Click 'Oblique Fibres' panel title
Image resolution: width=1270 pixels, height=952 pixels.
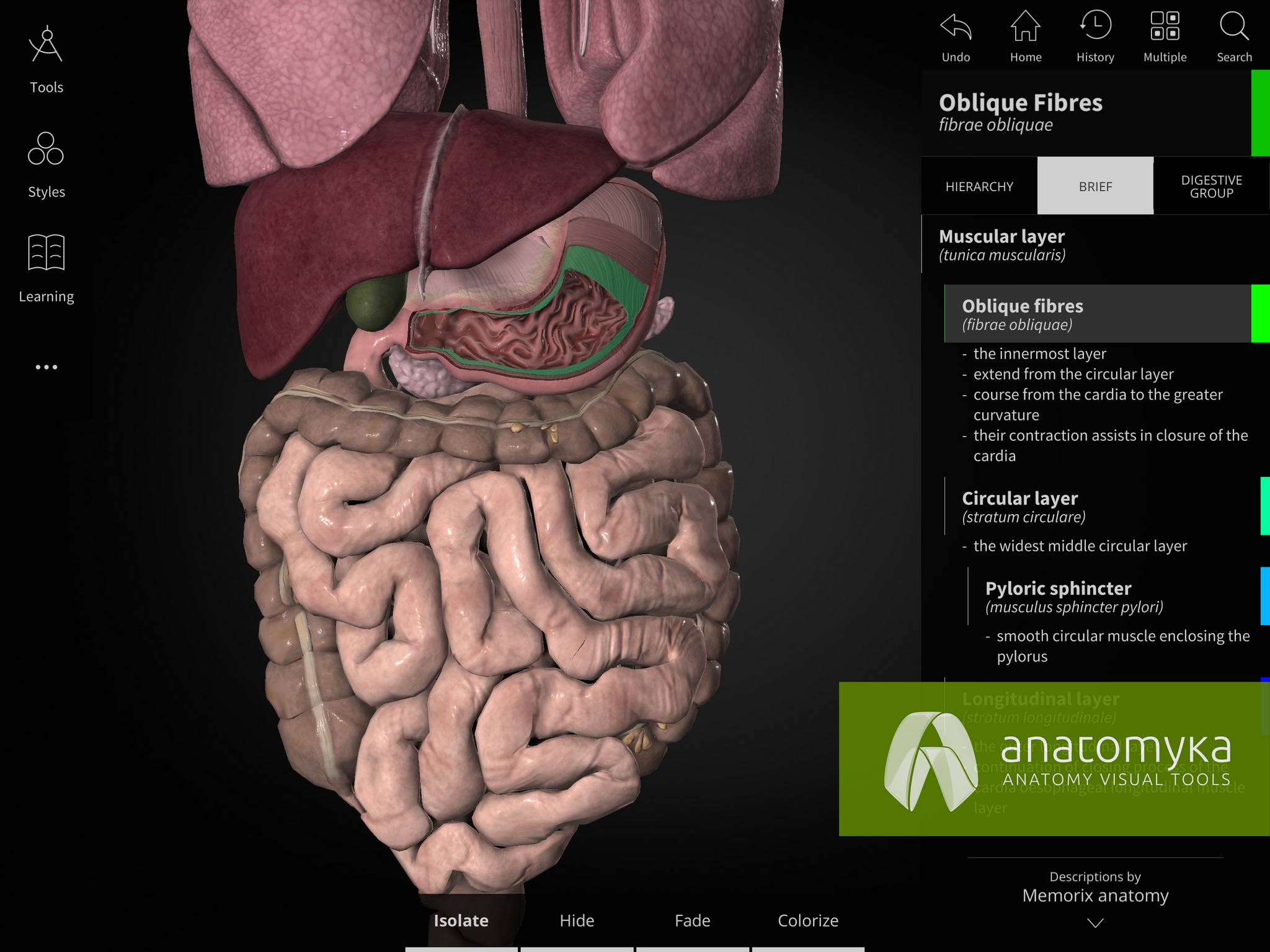click(1021, 102)
